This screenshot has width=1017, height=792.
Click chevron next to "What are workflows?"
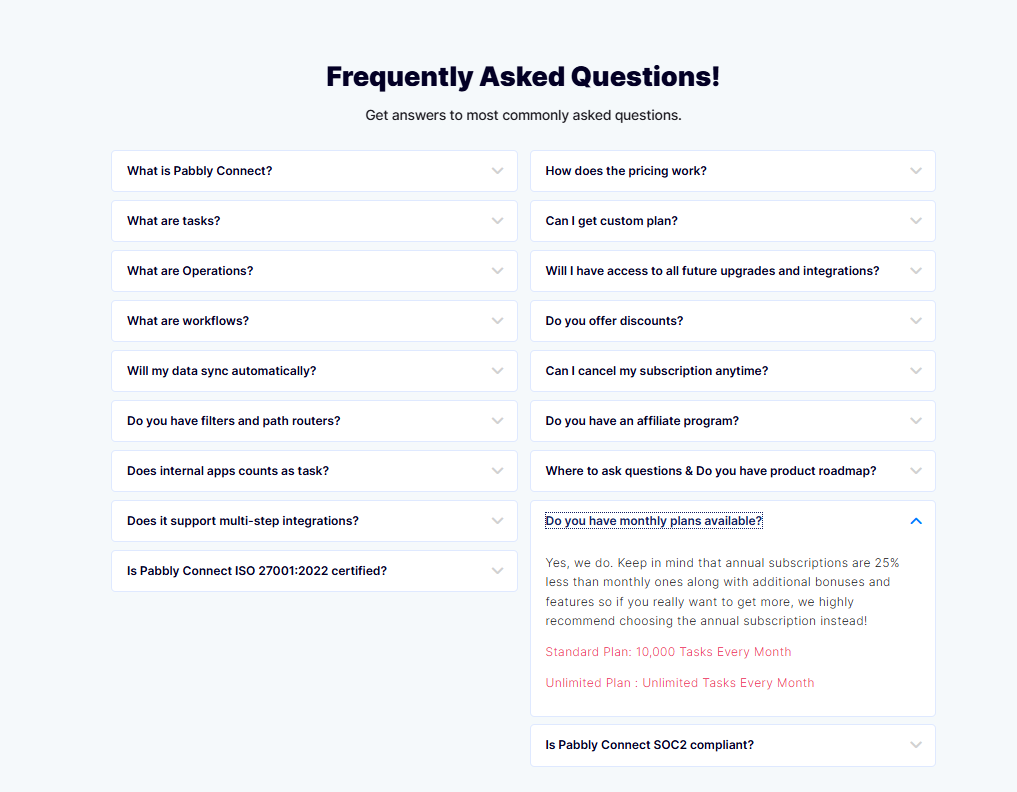coord(497,321)
